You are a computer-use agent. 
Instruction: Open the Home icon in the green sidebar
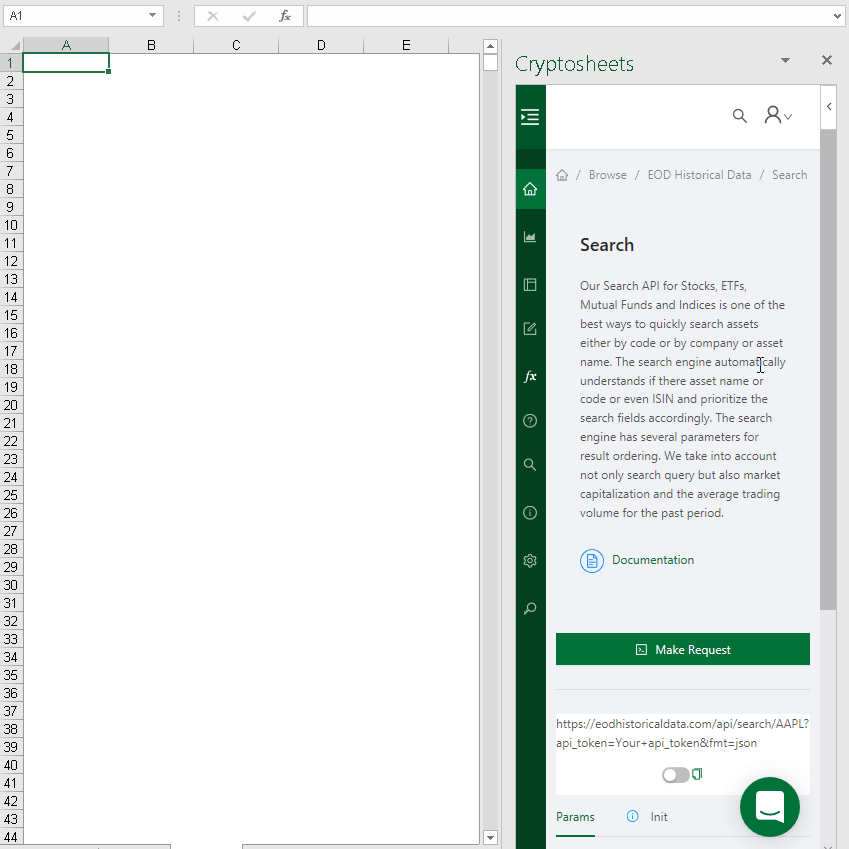(x=530, y=189)
